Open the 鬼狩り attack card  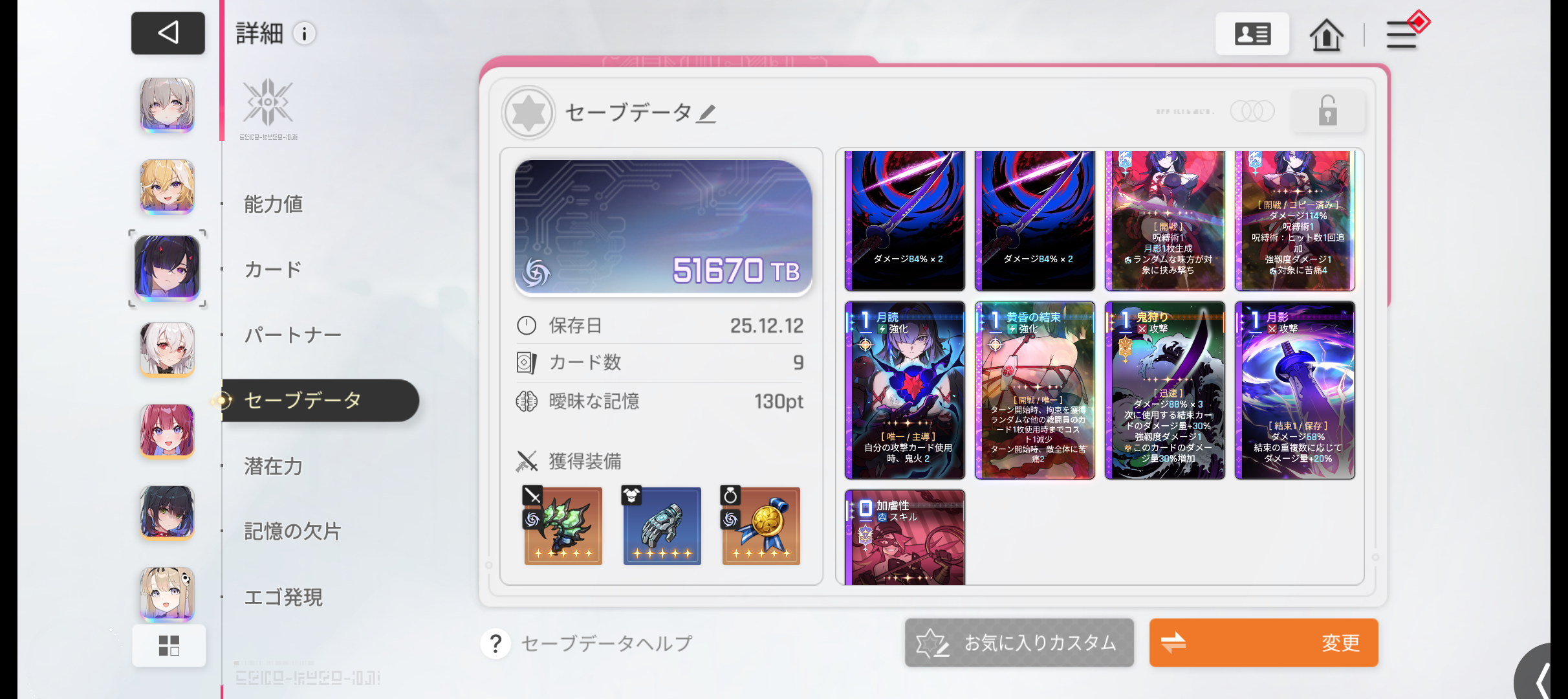[1164, 390]
